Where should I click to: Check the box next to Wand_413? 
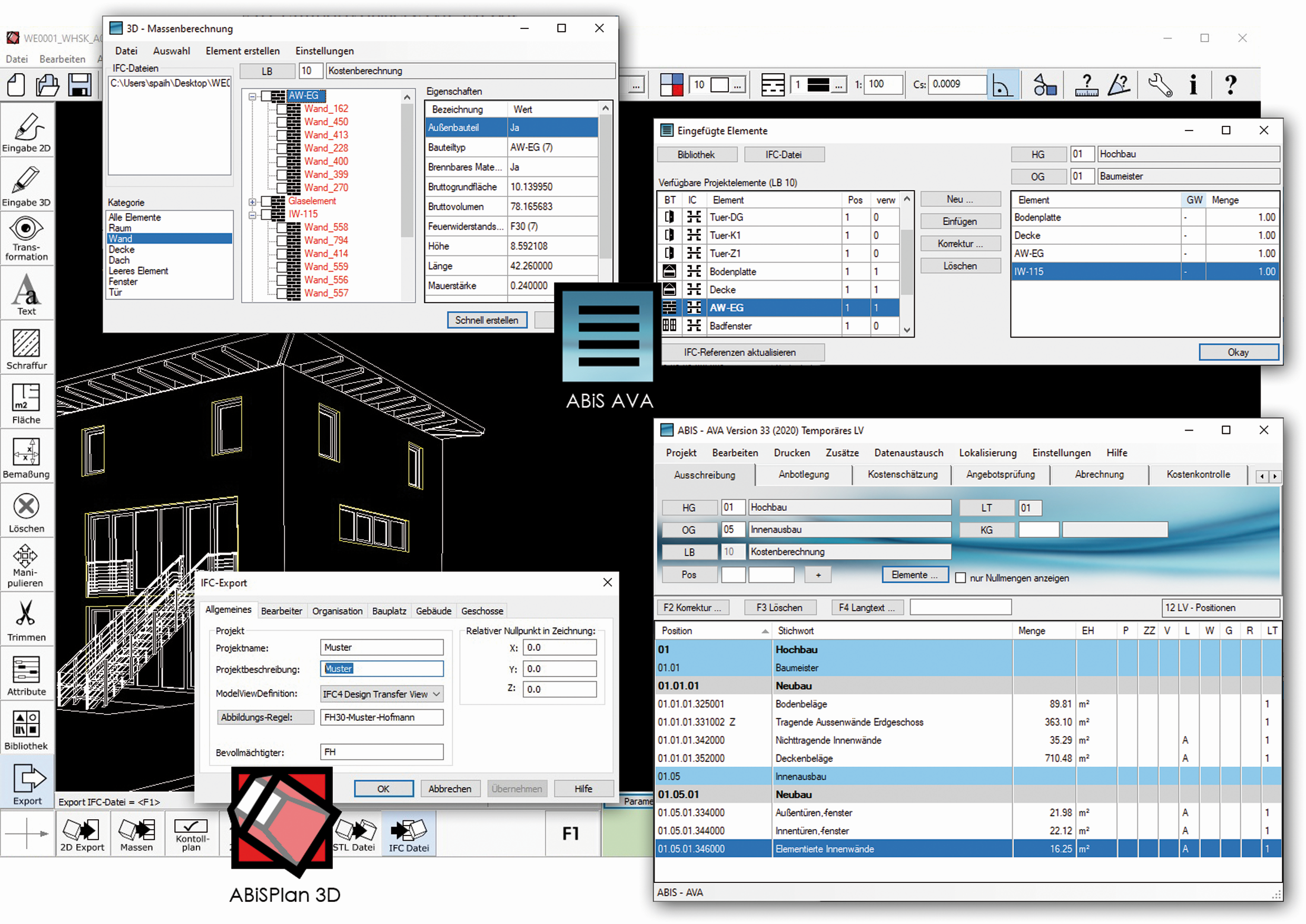[282, 135]
